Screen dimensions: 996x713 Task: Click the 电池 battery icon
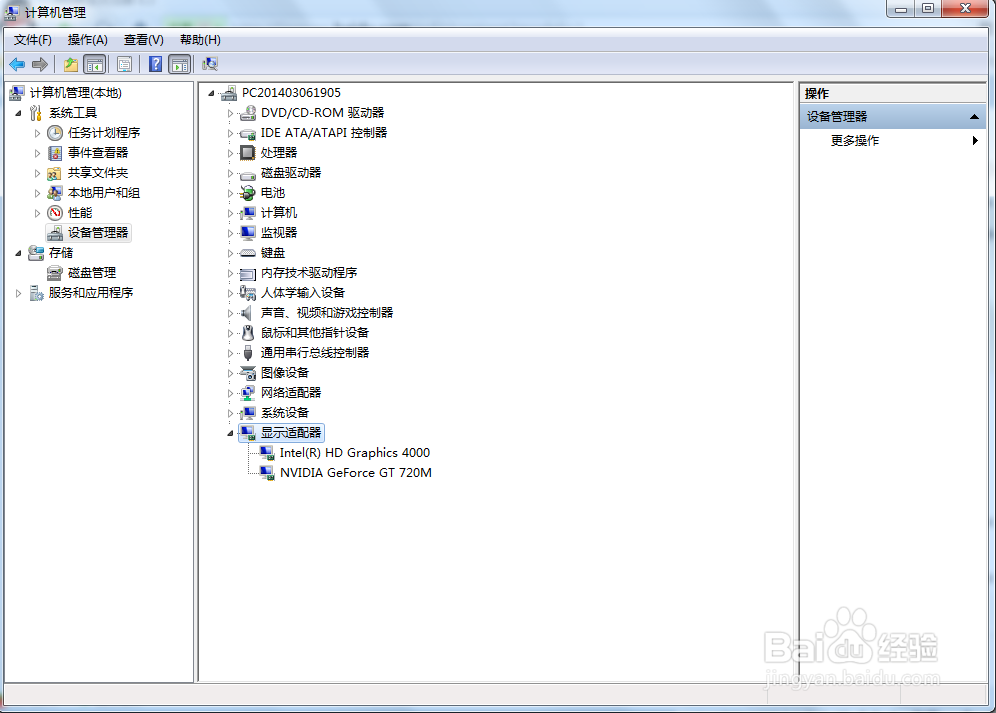click(248, 193)
